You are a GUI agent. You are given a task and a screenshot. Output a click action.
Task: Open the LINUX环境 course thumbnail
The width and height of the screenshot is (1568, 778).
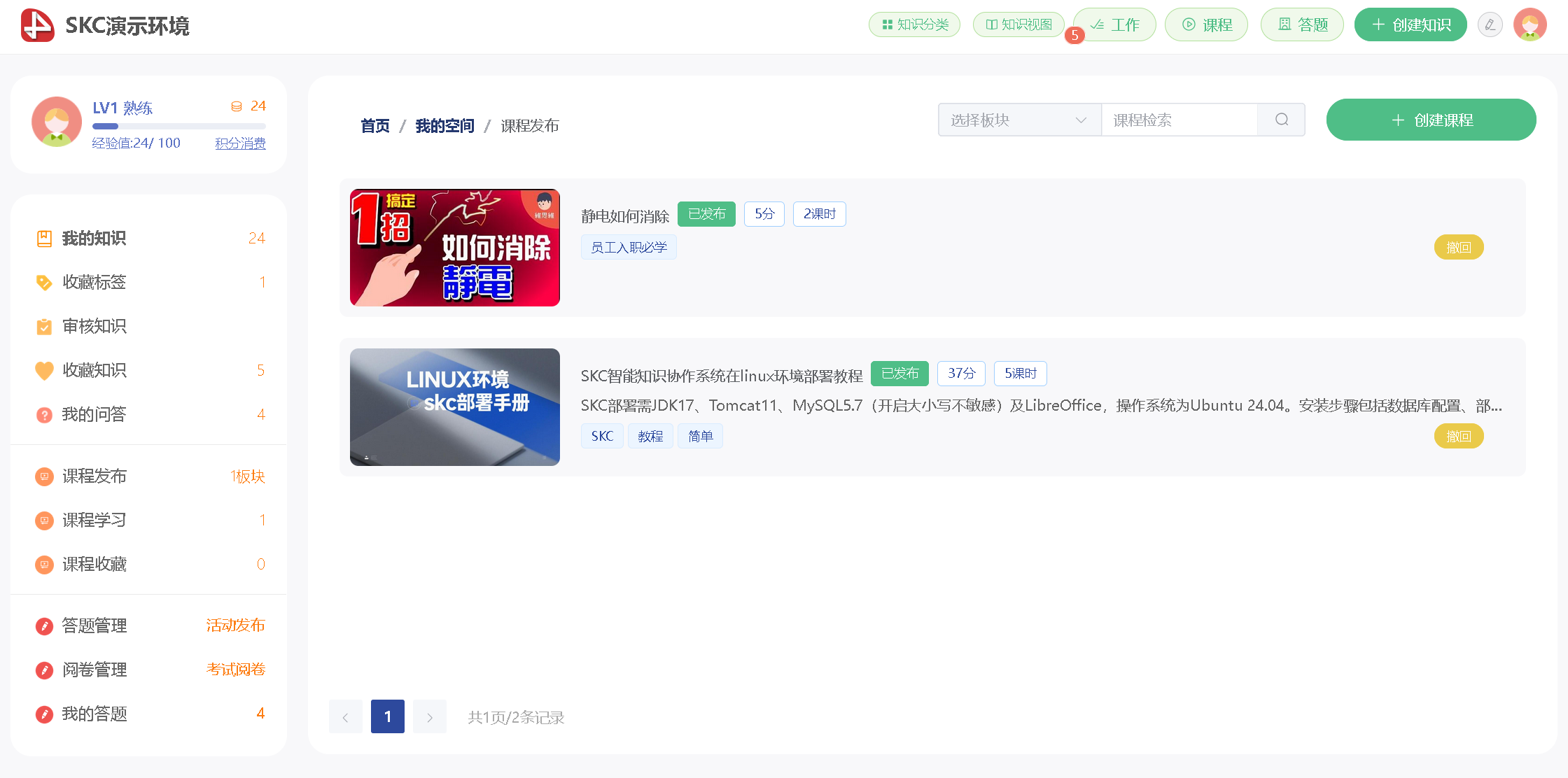coord(455,406)
